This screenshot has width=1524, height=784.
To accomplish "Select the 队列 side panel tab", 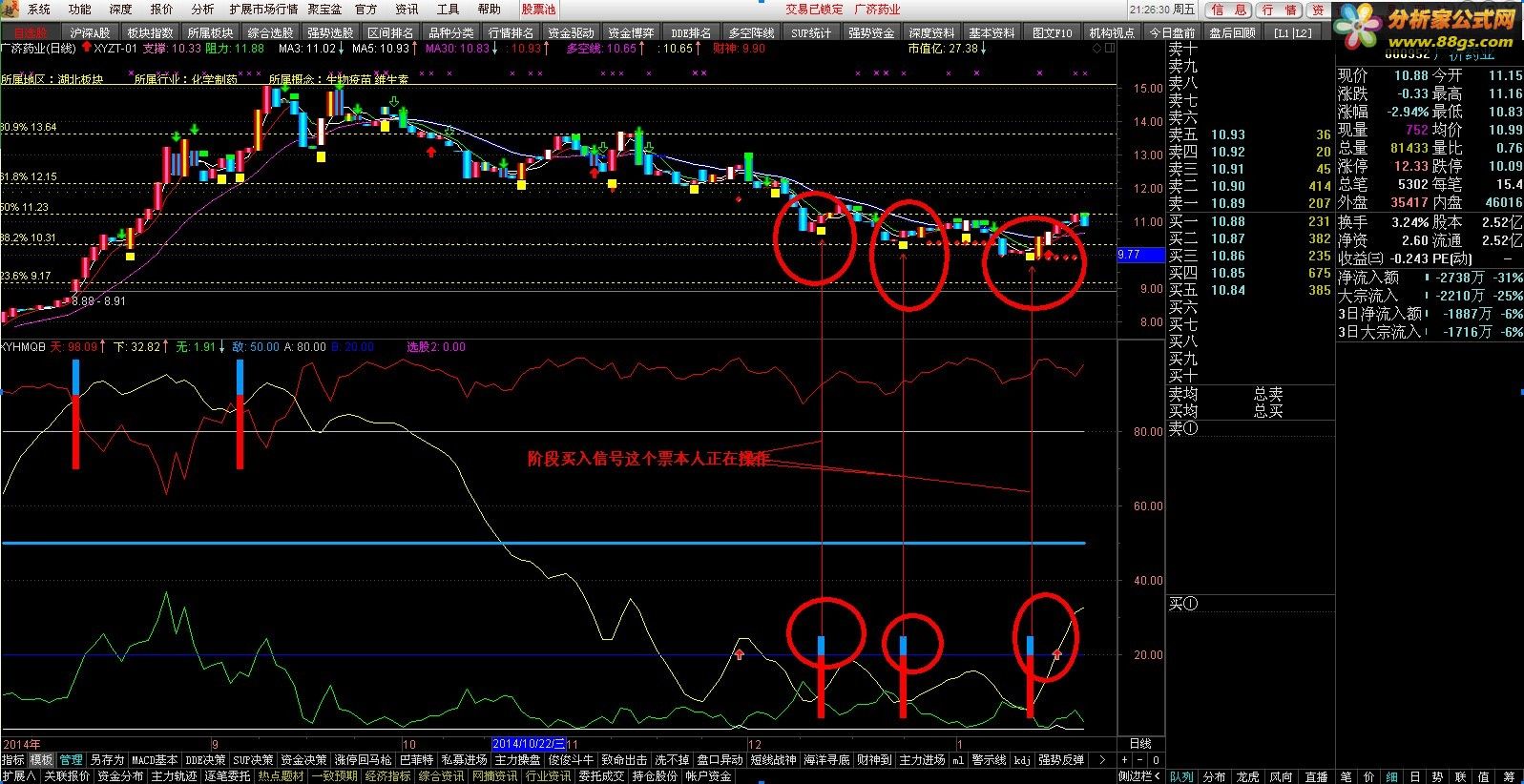I will (1181, 776).
